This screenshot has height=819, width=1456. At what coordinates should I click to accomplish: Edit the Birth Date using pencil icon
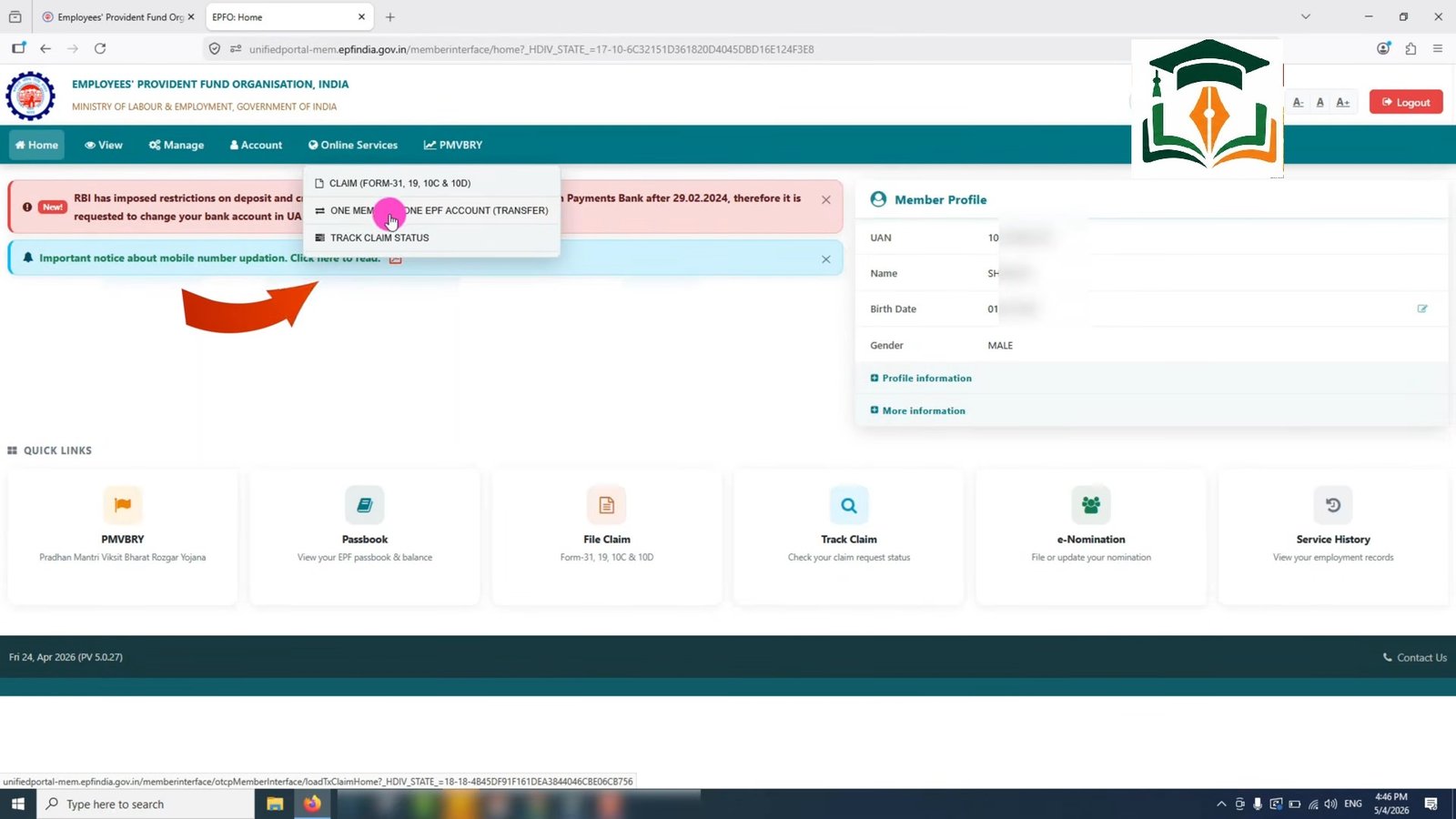point(1422,308)
